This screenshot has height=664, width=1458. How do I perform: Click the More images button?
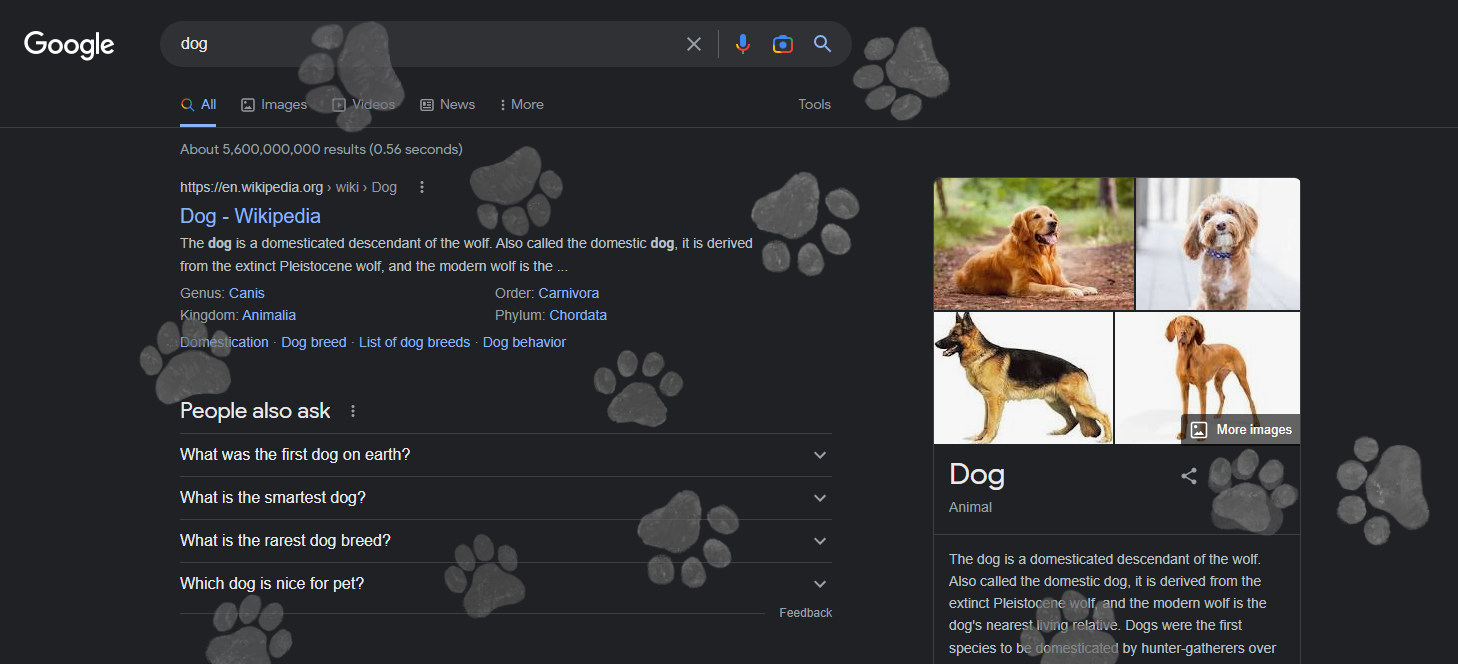[1241, 430]
